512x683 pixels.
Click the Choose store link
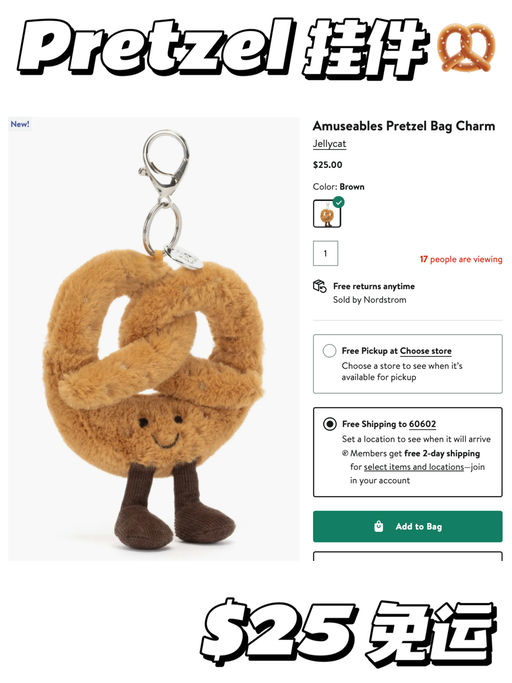(x=426, y=351)
